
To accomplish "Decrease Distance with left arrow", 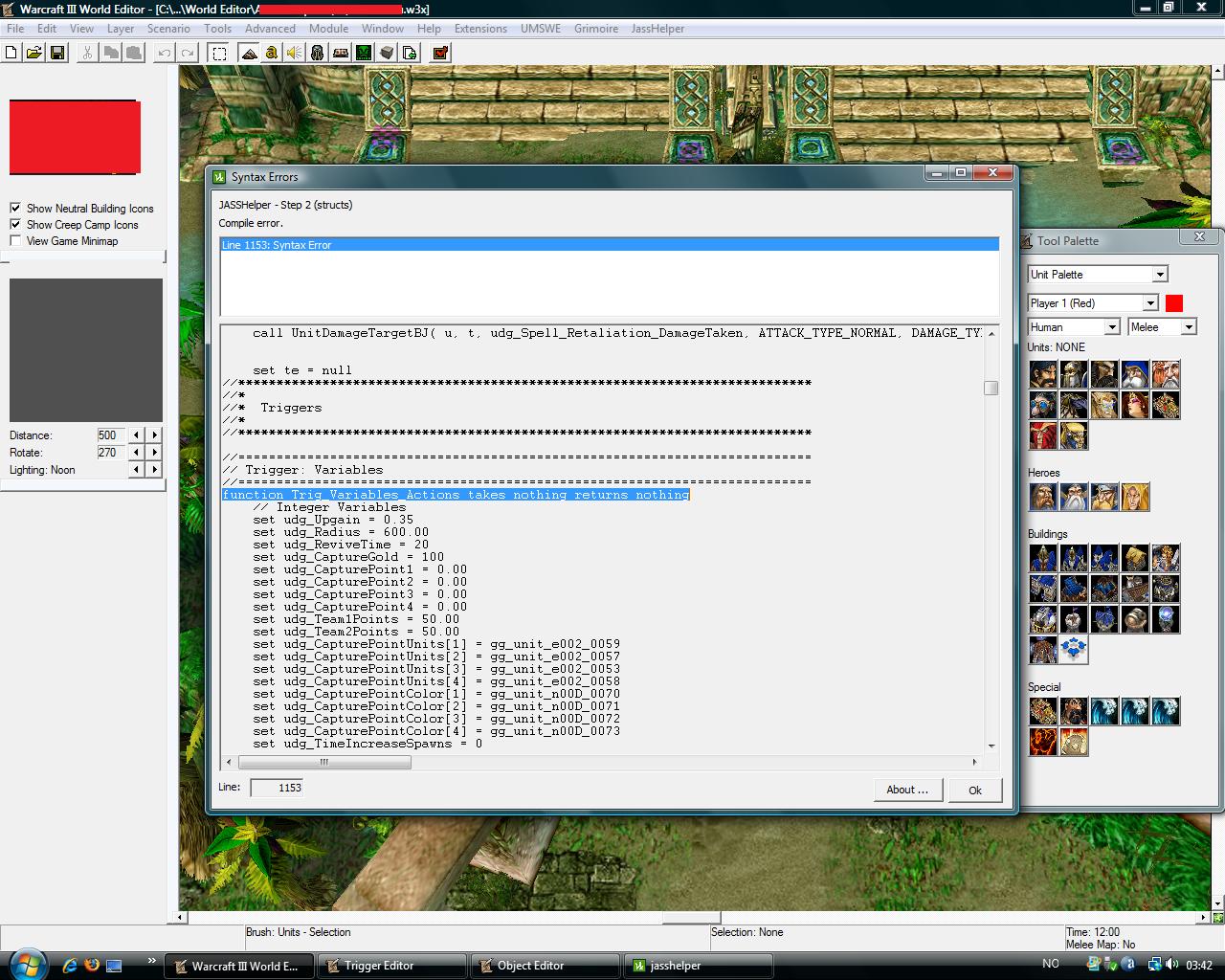I will click(136, 434).
